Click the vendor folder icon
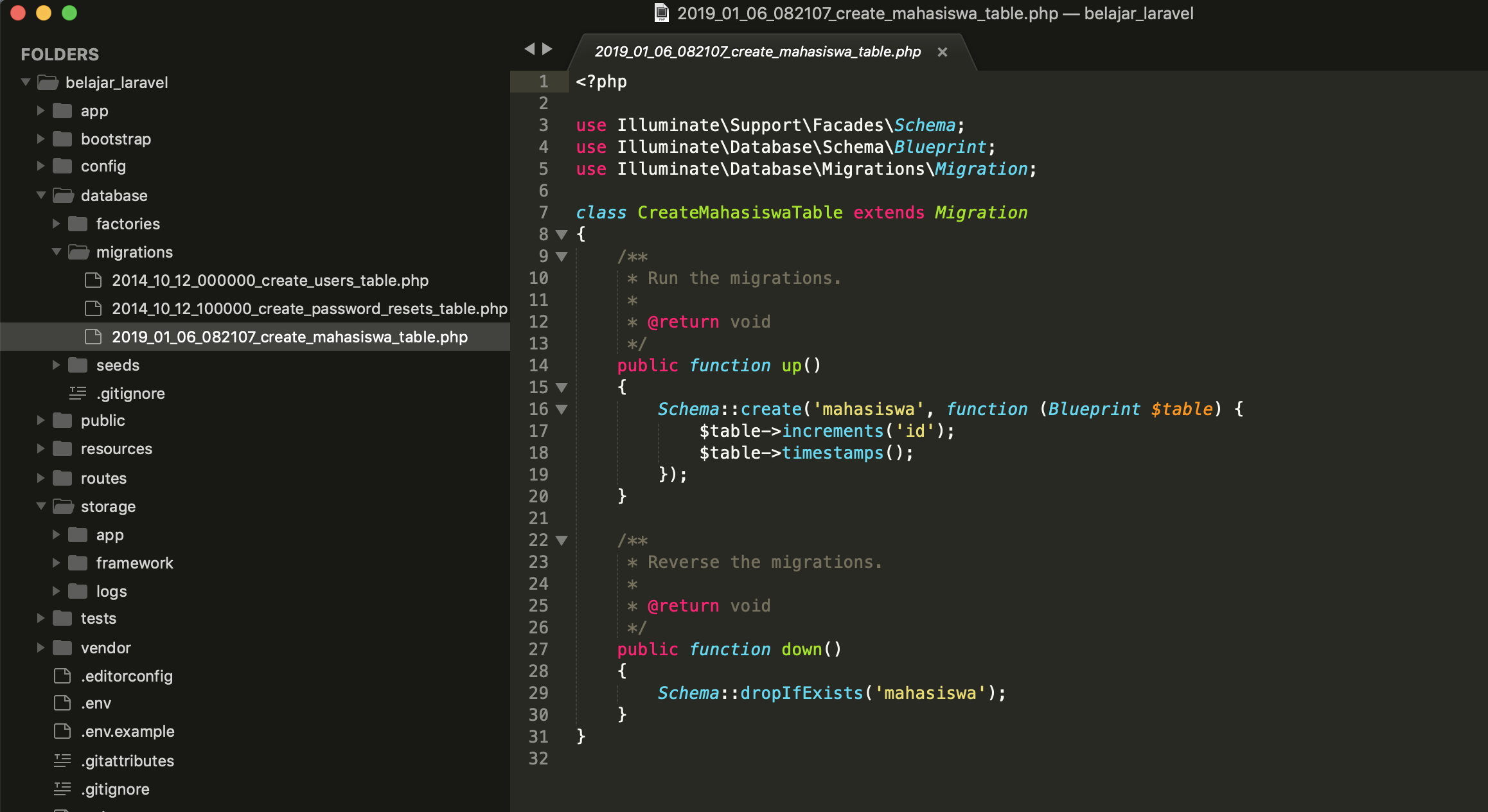This screenshot has height=812, width=1488. [x=62, y=648]
